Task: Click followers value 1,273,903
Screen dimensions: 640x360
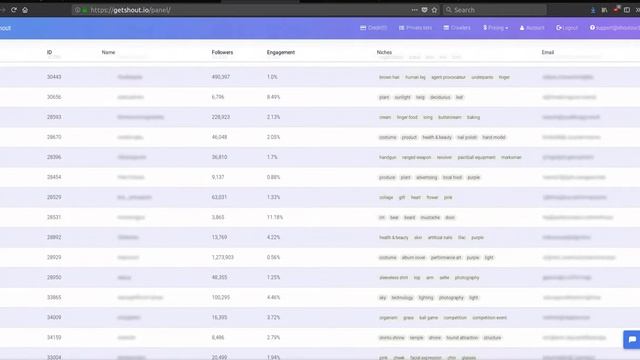Action: coord(222,257)
